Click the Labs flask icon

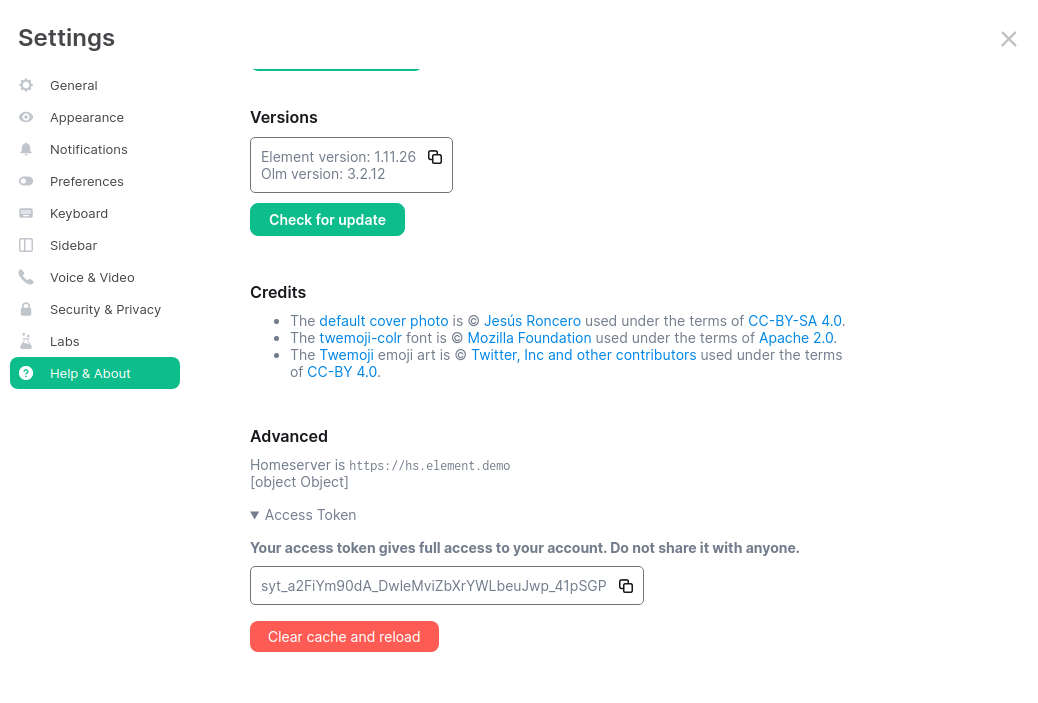[26, 342]
